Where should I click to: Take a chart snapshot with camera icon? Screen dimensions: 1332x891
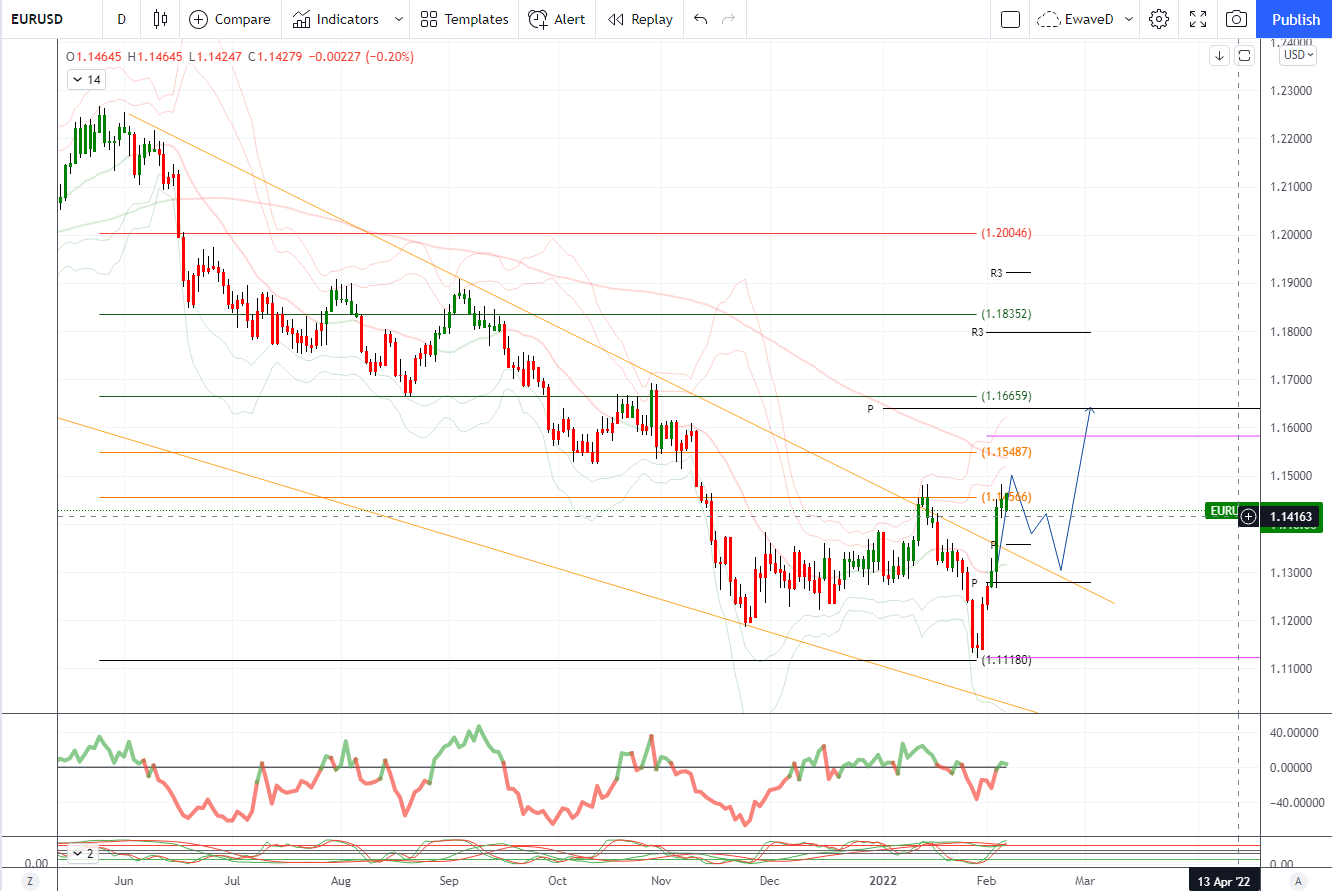click(x=1237, y=19)
